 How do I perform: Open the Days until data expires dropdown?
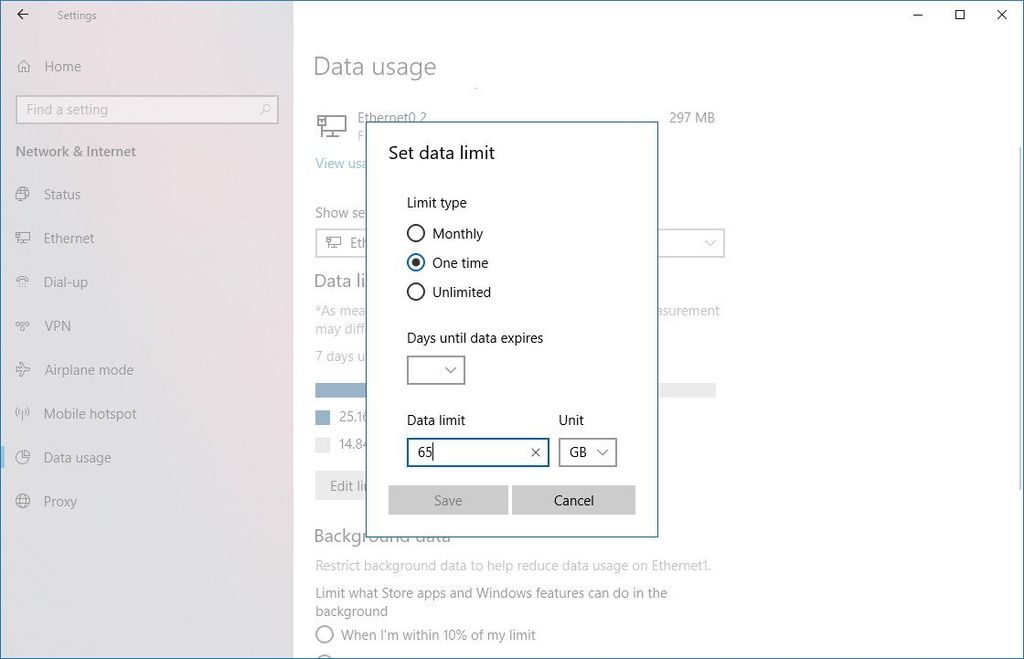point(436,370)
